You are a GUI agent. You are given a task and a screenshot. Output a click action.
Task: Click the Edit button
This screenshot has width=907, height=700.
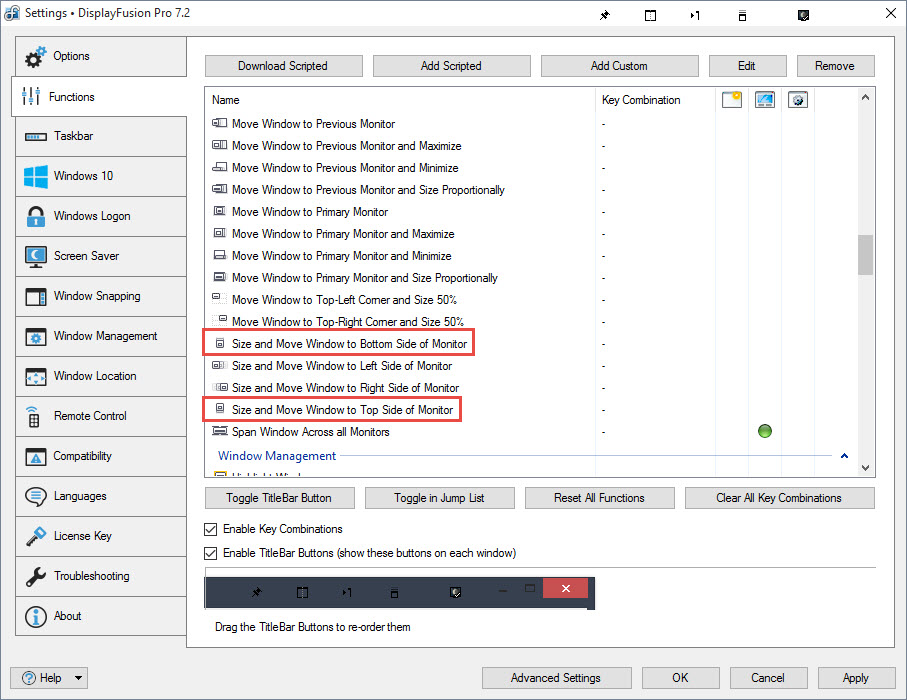[747, 66]
